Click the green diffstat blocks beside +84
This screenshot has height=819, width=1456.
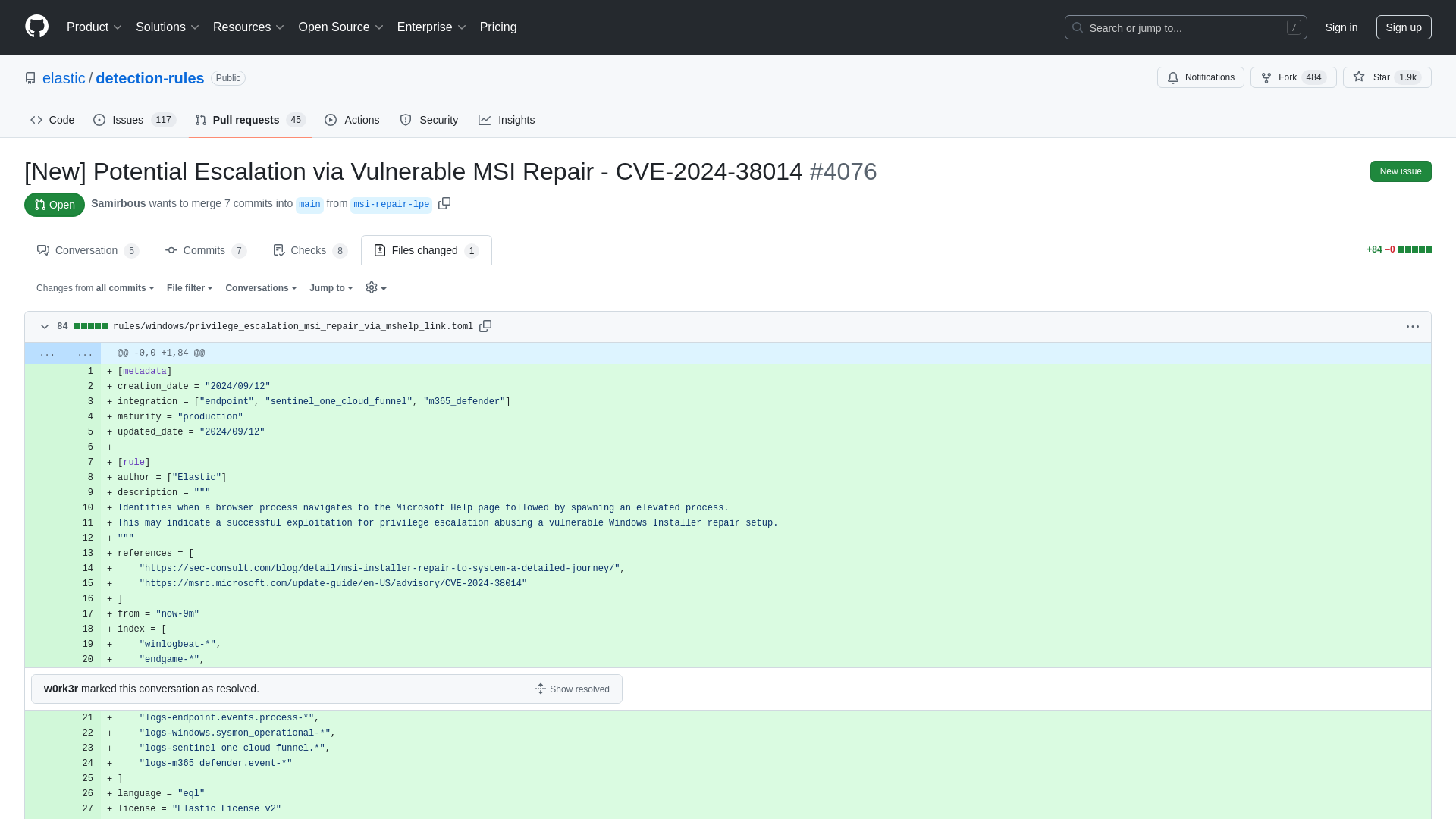click(x=1415, y=249)
